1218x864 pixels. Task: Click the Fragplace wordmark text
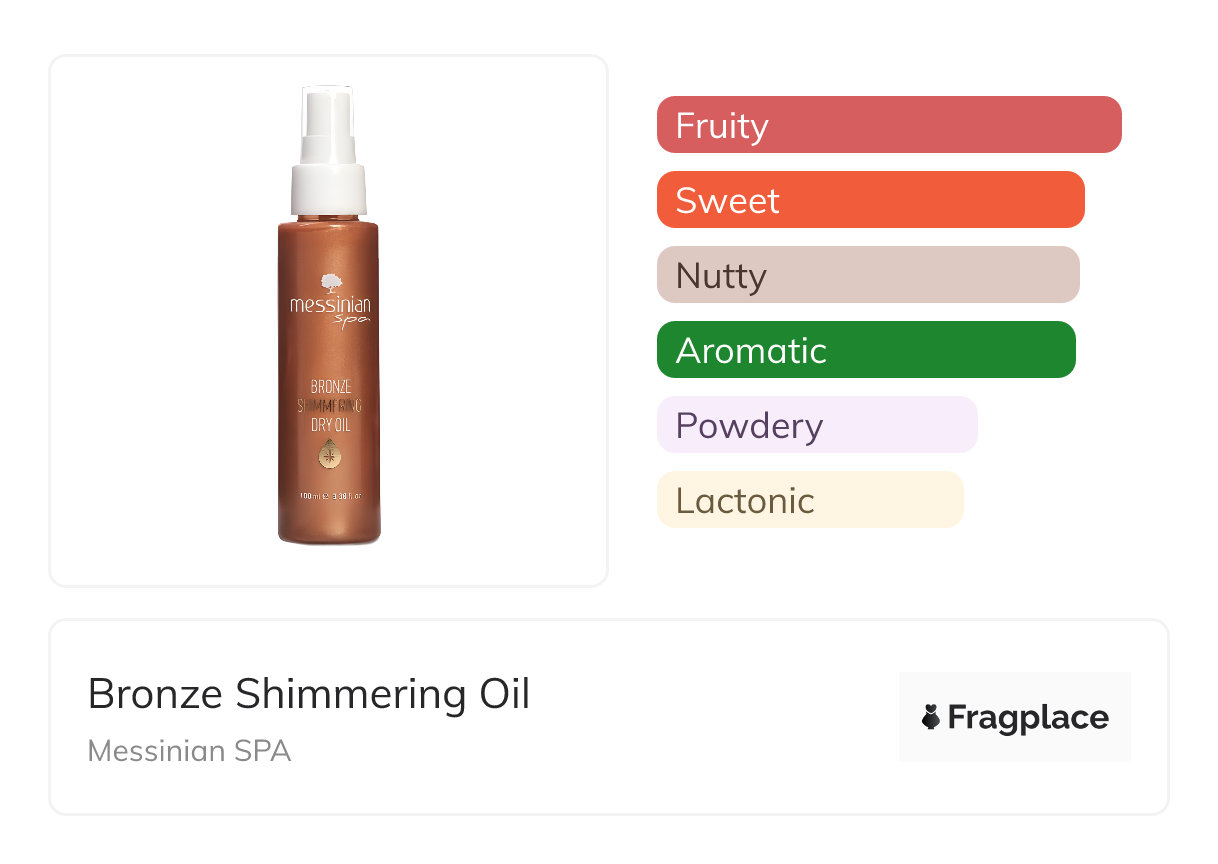1028,717
